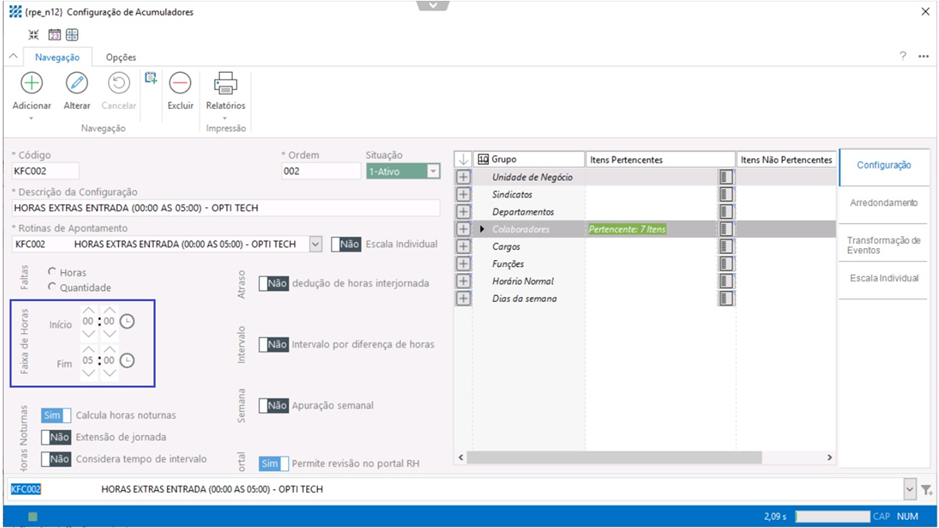Click the Excluir minus icon
This screenshot has width=939, height=528.
point(180,83)
